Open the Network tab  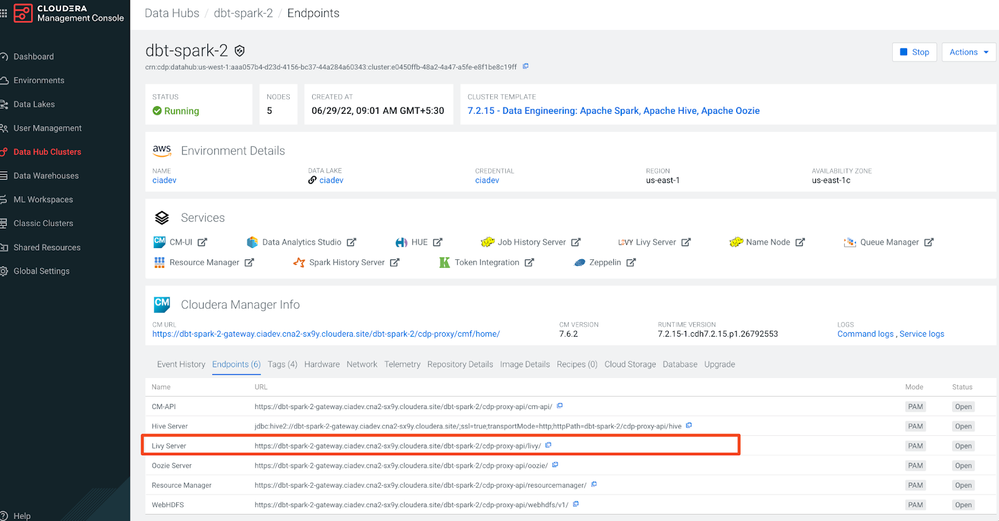[x=362, y=364]
